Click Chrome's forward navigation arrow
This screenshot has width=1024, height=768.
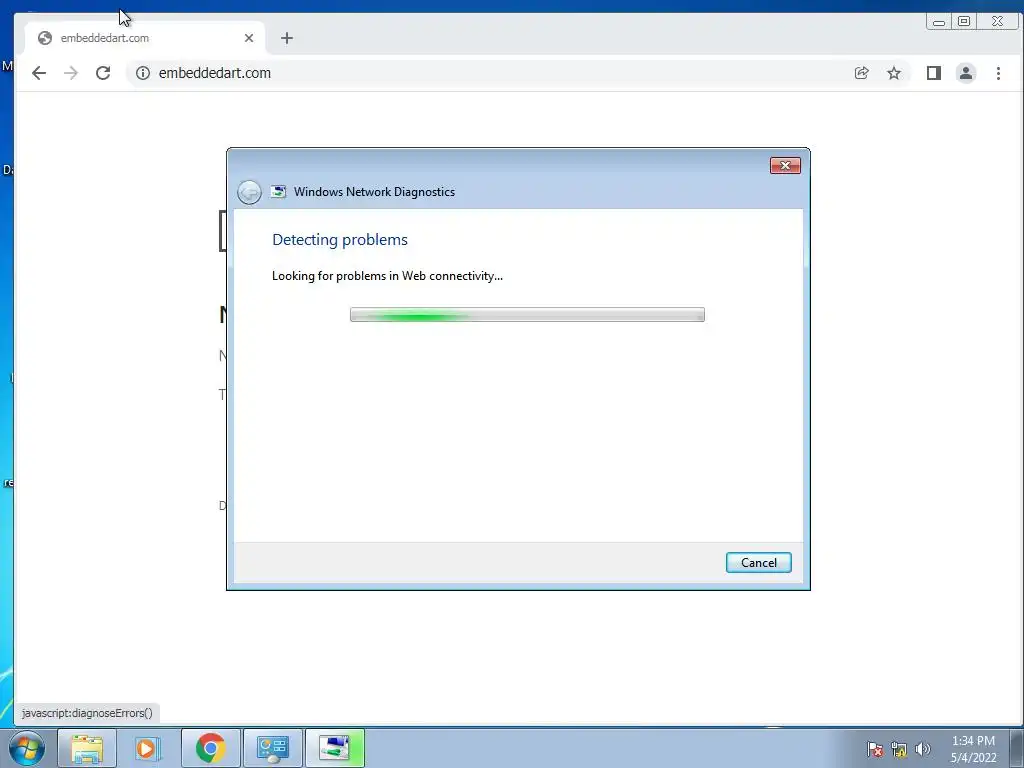[71, 73]
